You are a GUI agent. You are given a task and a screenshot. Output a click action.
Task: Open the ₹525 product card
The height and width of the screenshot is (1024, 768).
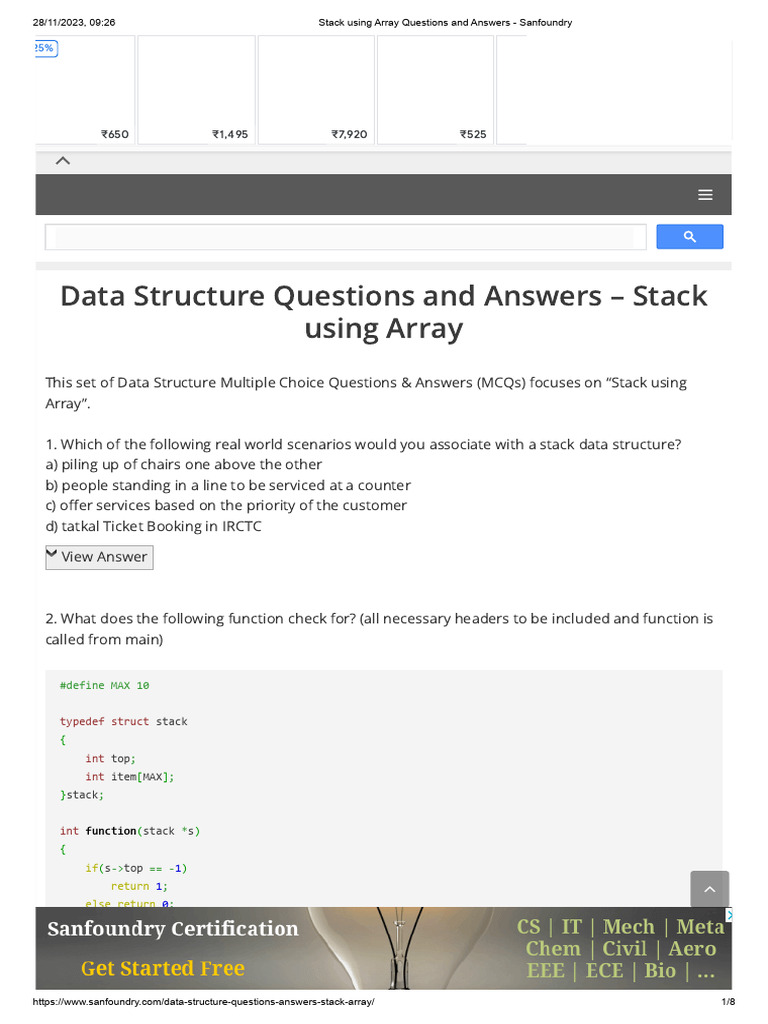click(x=435, y=90)
